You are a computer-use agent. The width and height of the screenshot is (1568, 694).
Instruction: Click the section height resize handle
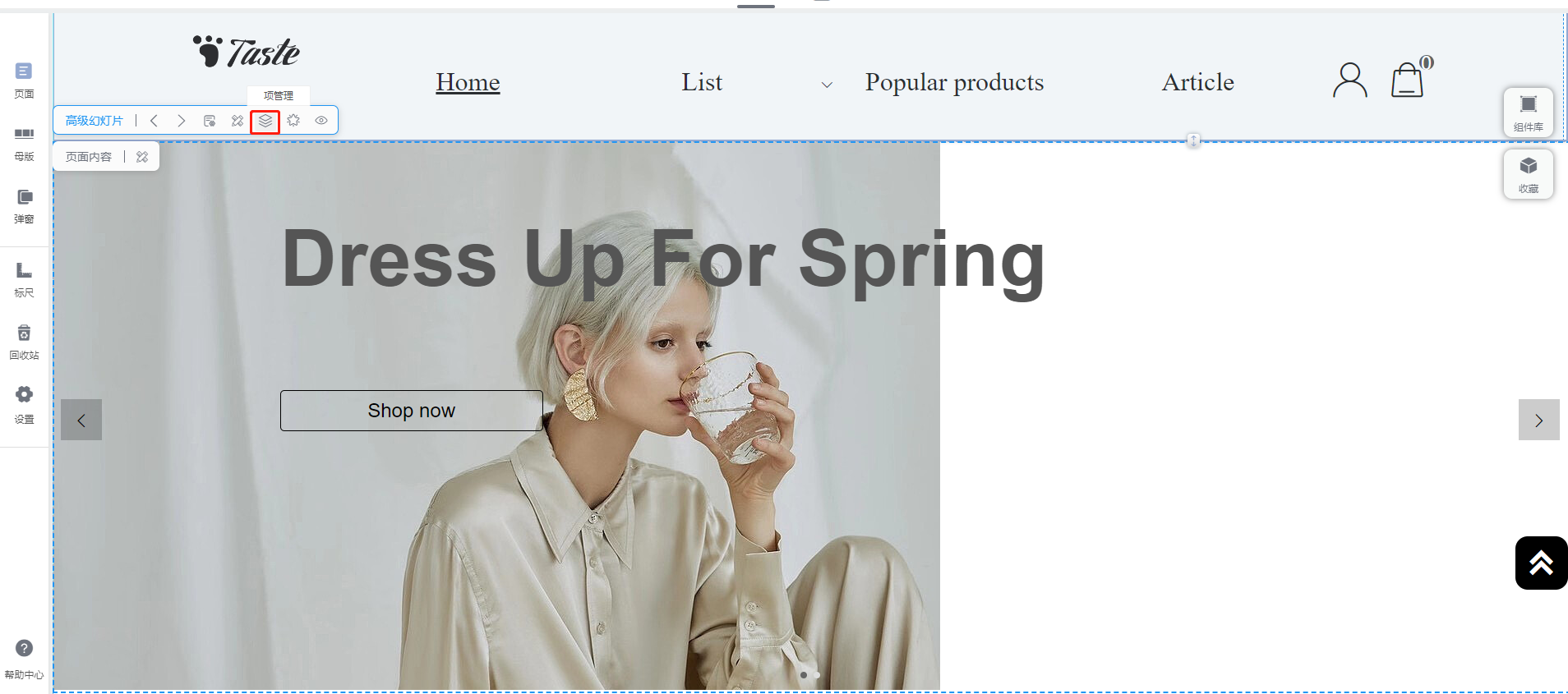(1193, 140)
